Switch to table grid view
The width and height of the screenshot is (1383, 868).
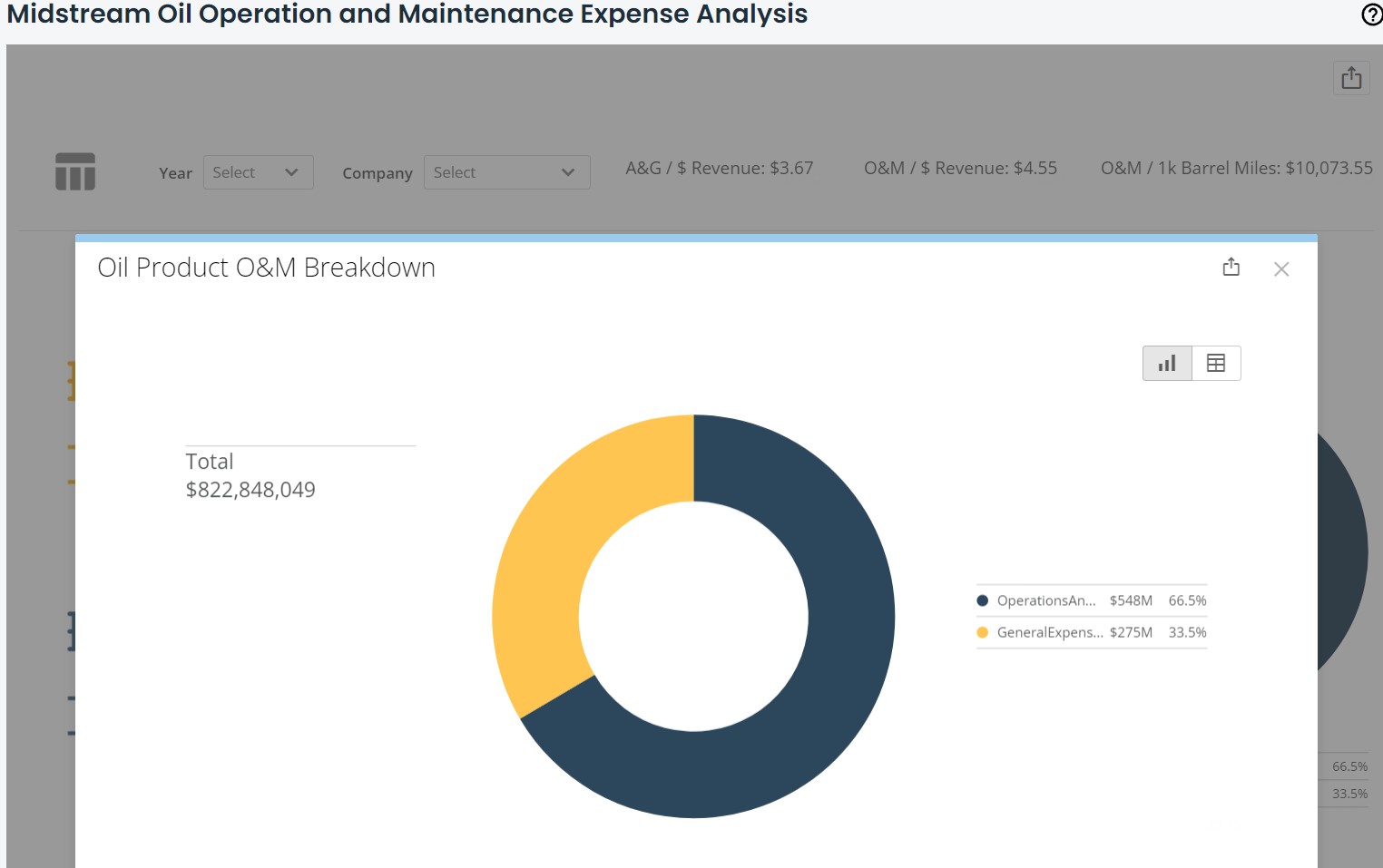(1216, 364)
